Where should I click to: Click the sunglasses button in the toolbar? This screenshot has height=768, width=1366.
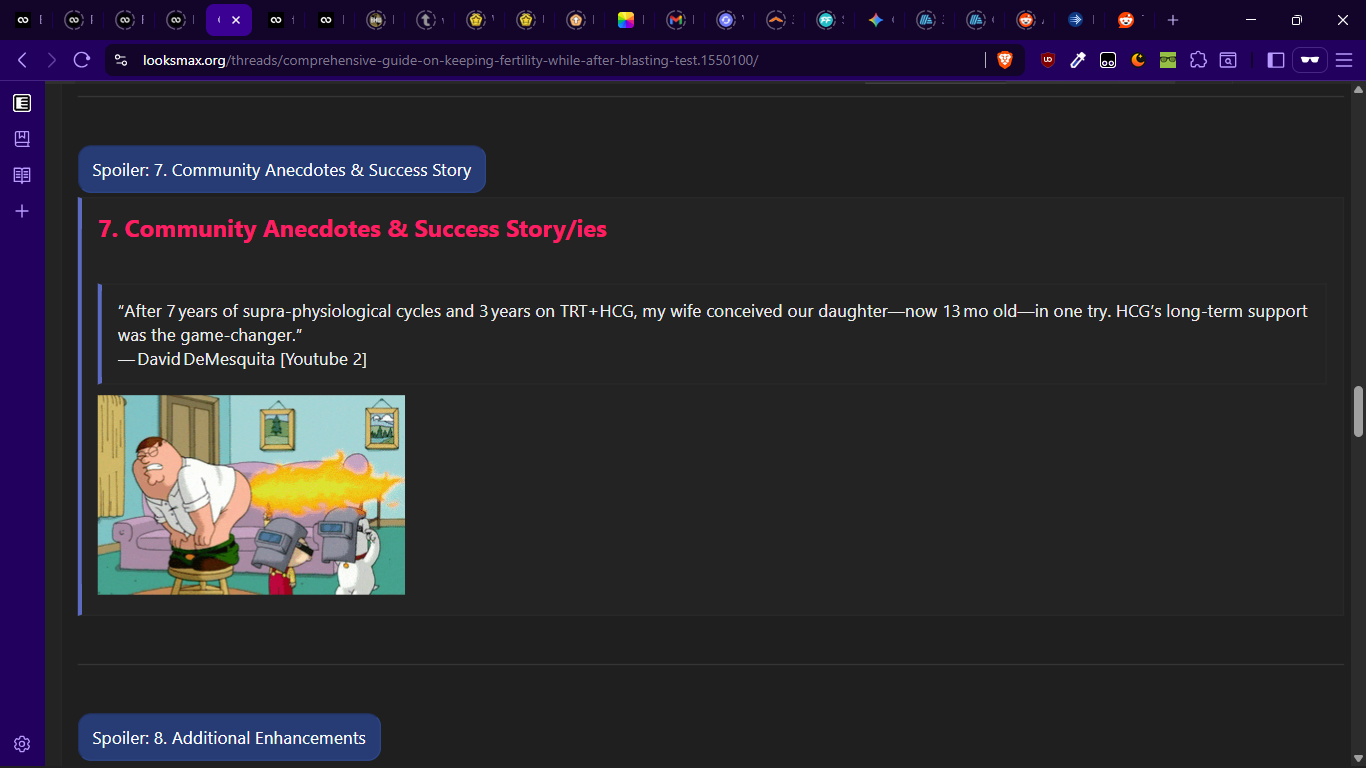pyautogui.click(x=1310, y=60)
